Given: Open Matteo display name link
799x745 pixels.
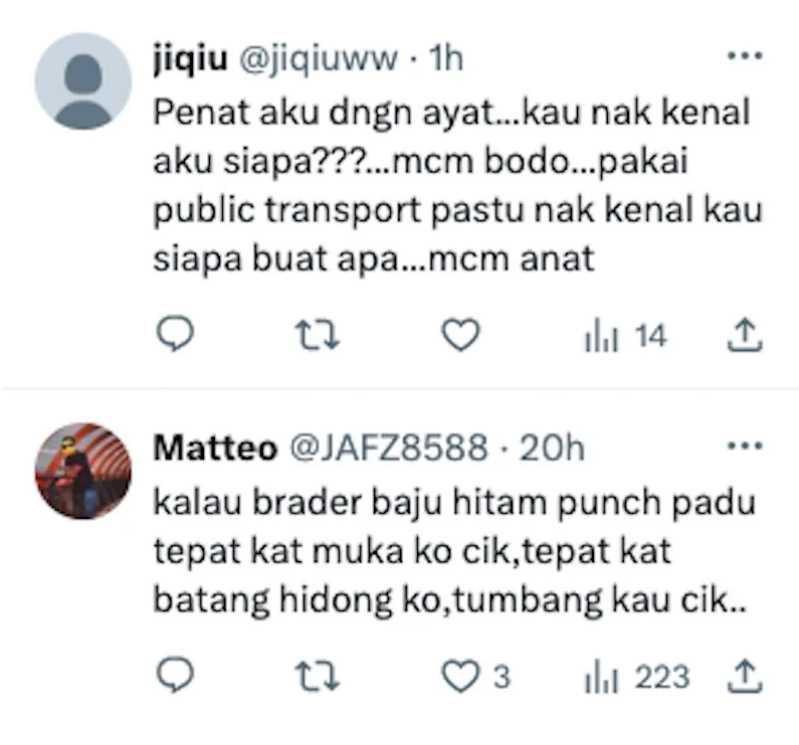Looking at the screenshot, I should click(215, 448).
